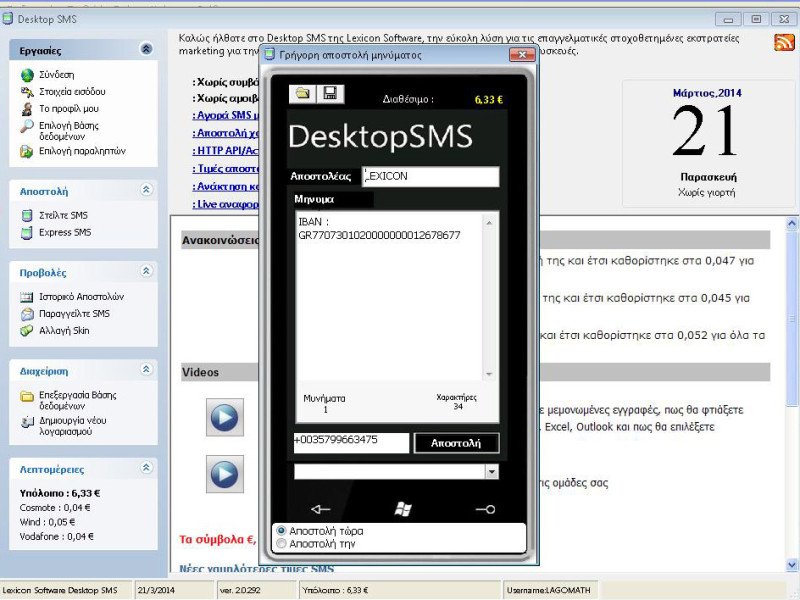Close the Γρήγορη αποστολή μηνύματος dialog
Image resolution: width=800 pixels, height=600 pixels.
coord(521,55)
